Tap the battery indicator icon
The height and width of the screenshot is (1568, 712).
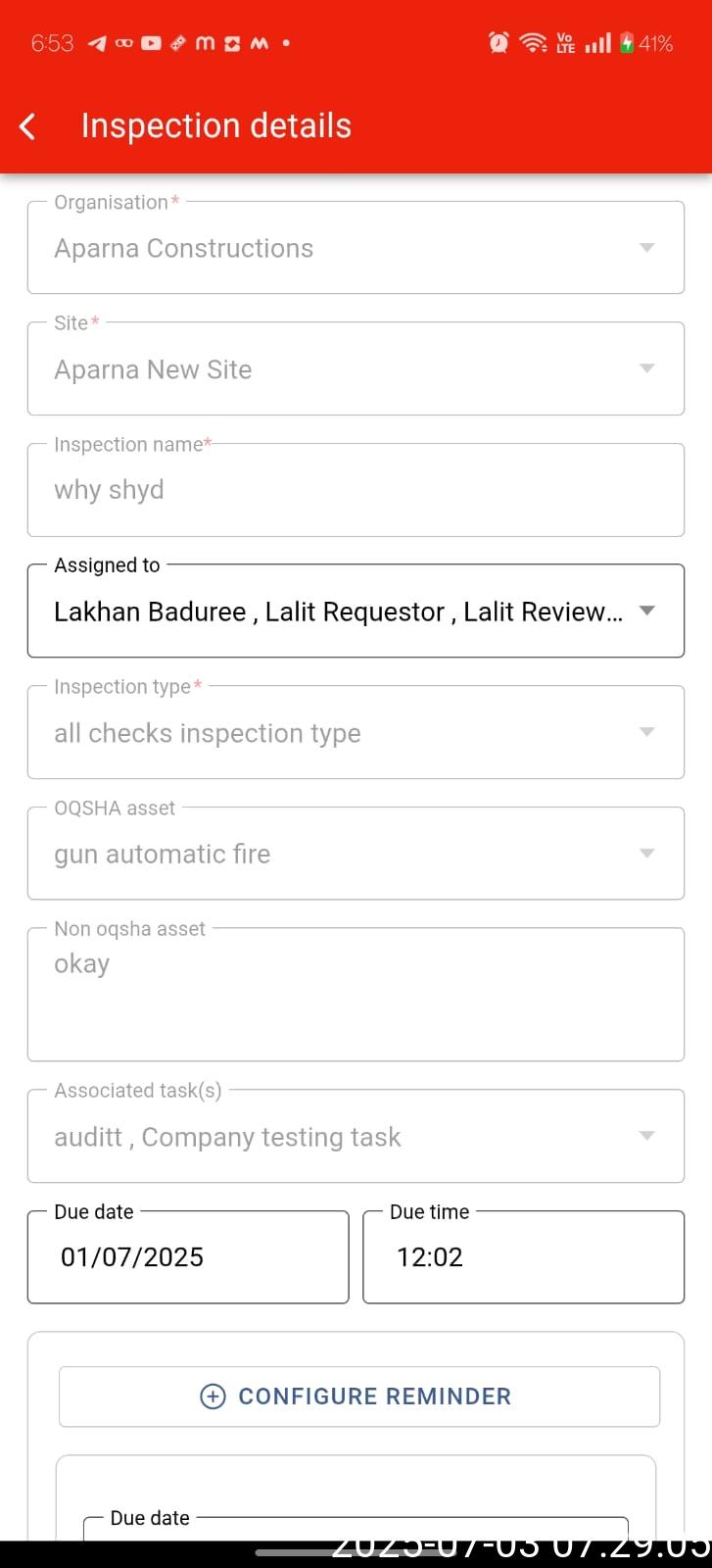pos(627,42)
